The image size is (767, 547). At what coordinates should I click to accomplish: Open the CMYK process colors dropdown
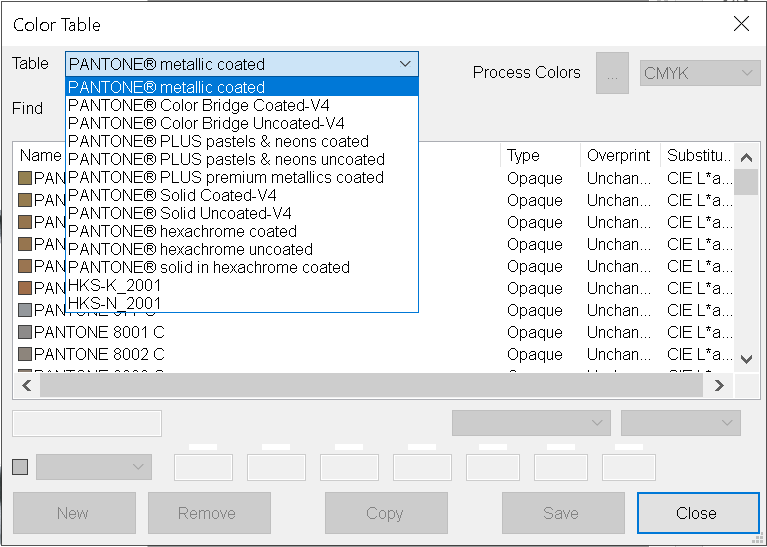[x=700, y=73]
